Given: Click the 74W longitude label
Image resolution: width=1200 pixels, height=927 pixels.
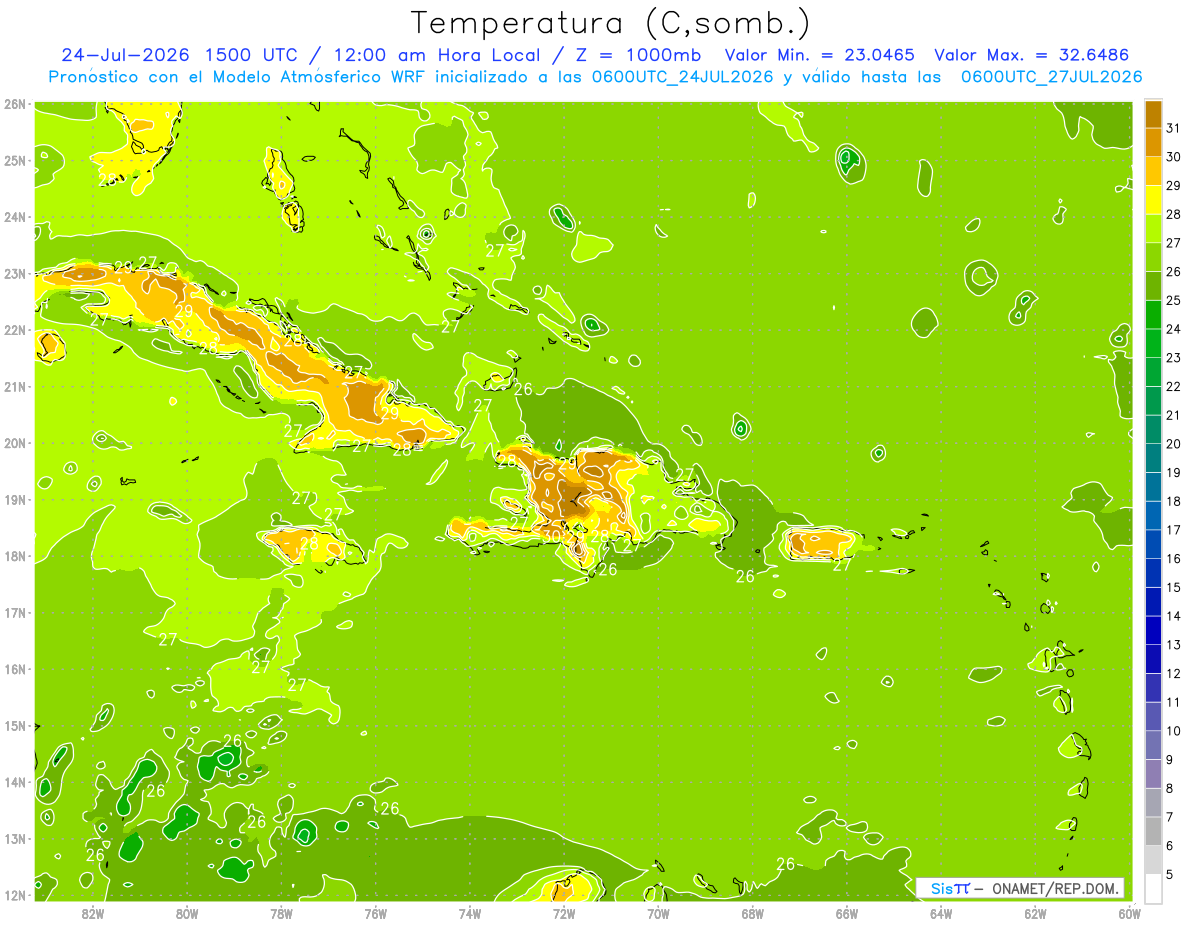Looking at the screenshot, I should [469, 913].
